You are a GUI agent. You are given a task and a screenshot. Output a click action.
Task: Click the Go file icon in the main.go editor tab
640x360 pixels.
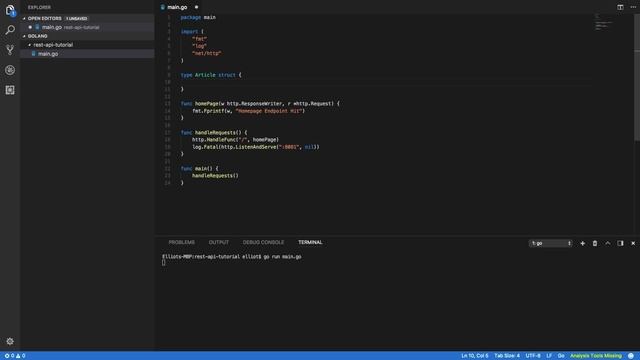(x=163, y=7)
